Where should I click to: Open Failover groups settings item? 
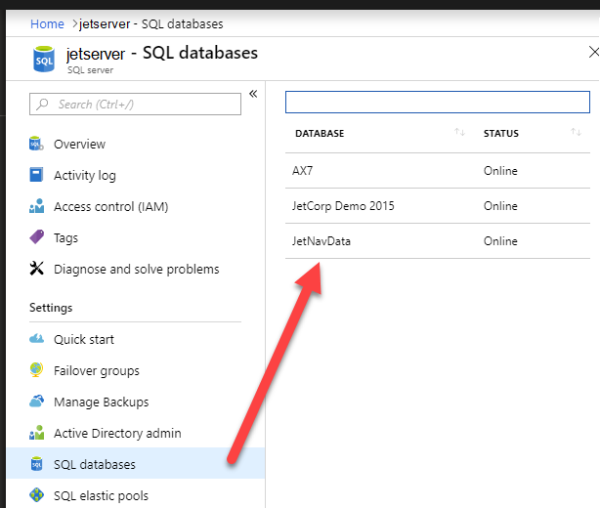[x=96, y=371]
